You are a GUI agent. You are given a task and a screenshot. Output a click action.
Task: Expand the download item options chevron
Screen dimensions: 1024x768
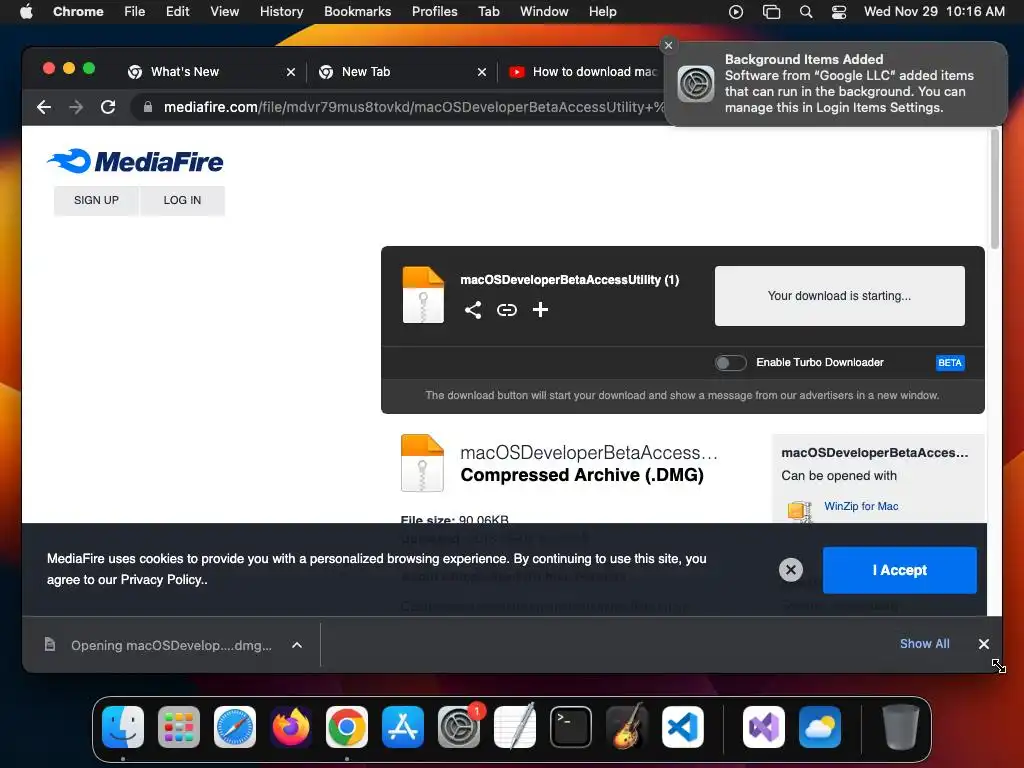coord(296,645)
